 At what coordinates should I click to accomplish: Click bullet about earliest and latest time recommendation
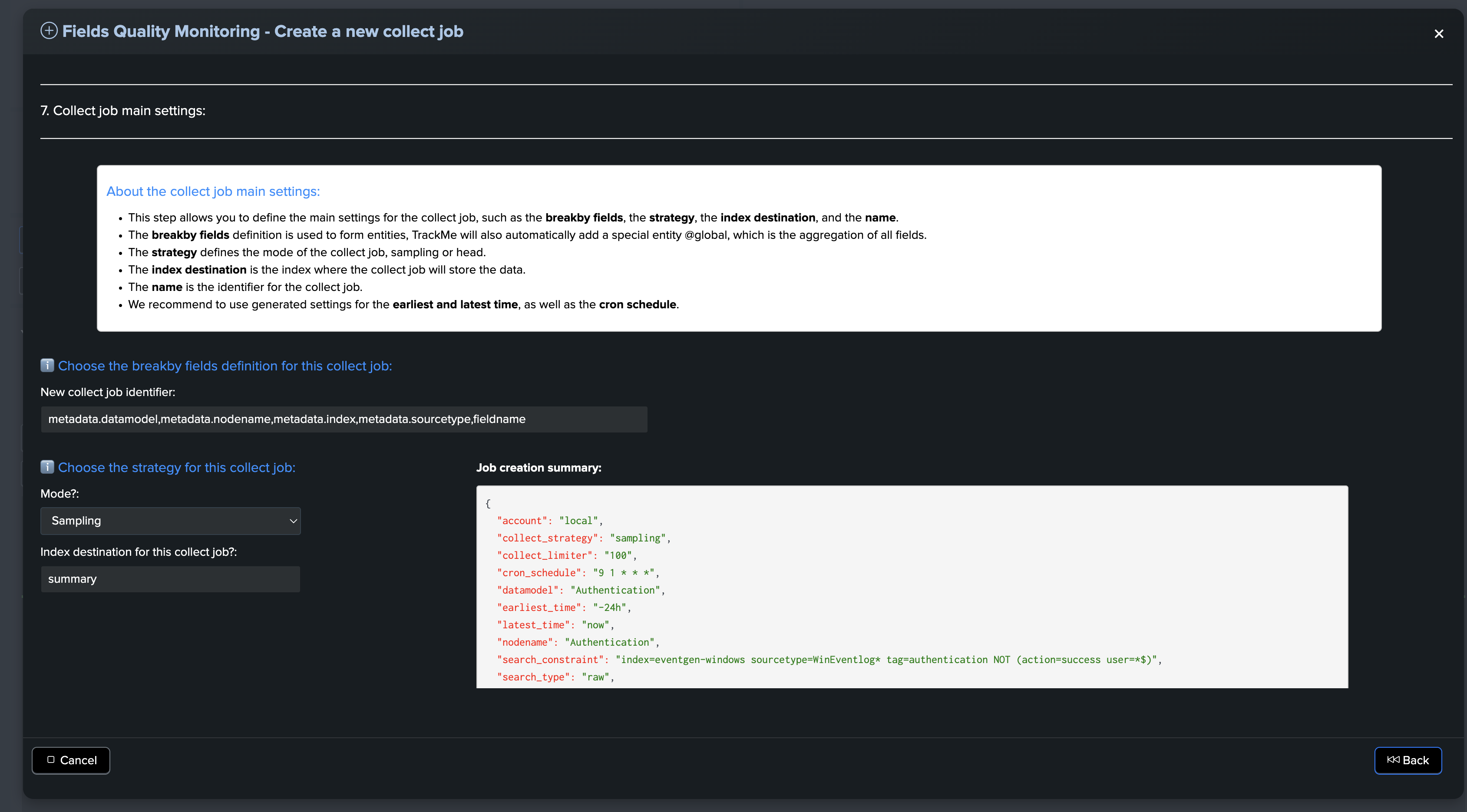[403, 305]
